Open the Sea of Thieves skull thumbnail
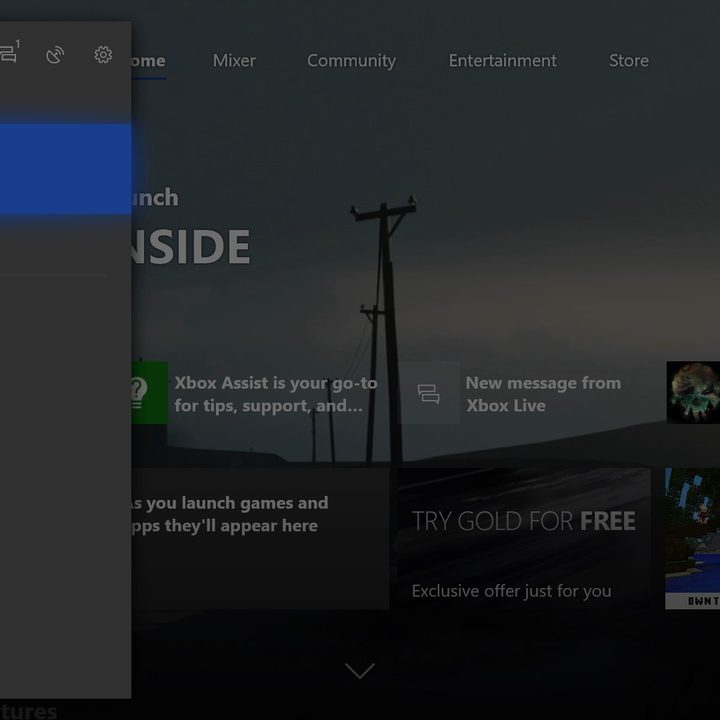 click(x=693, y=393)
